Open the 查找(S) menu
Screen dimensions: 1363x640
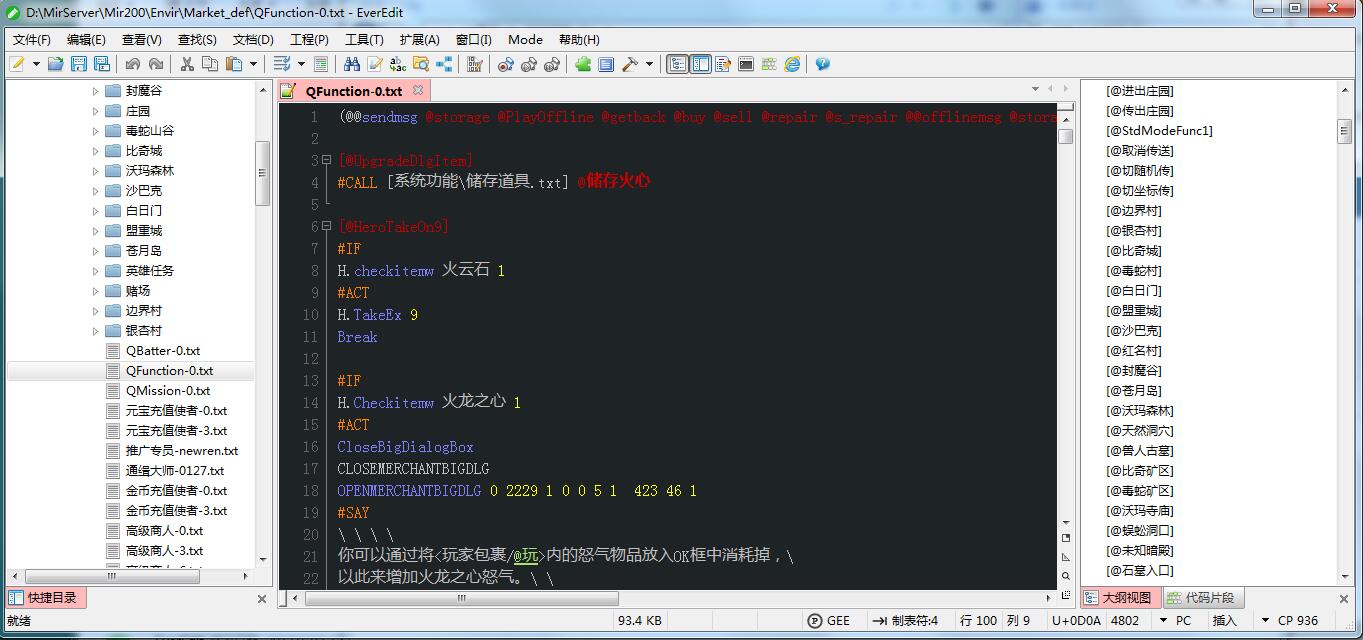coord(197,40)
